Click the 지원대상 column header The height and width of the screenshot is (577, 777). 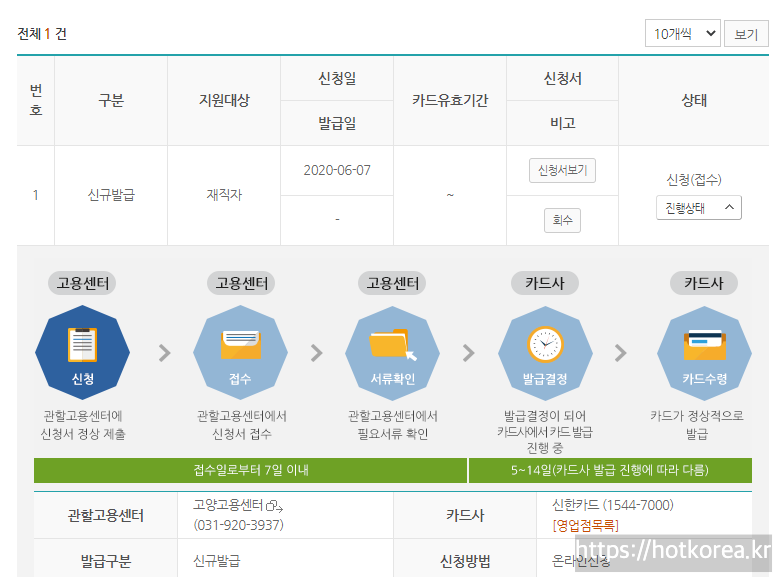coord(224,100)
